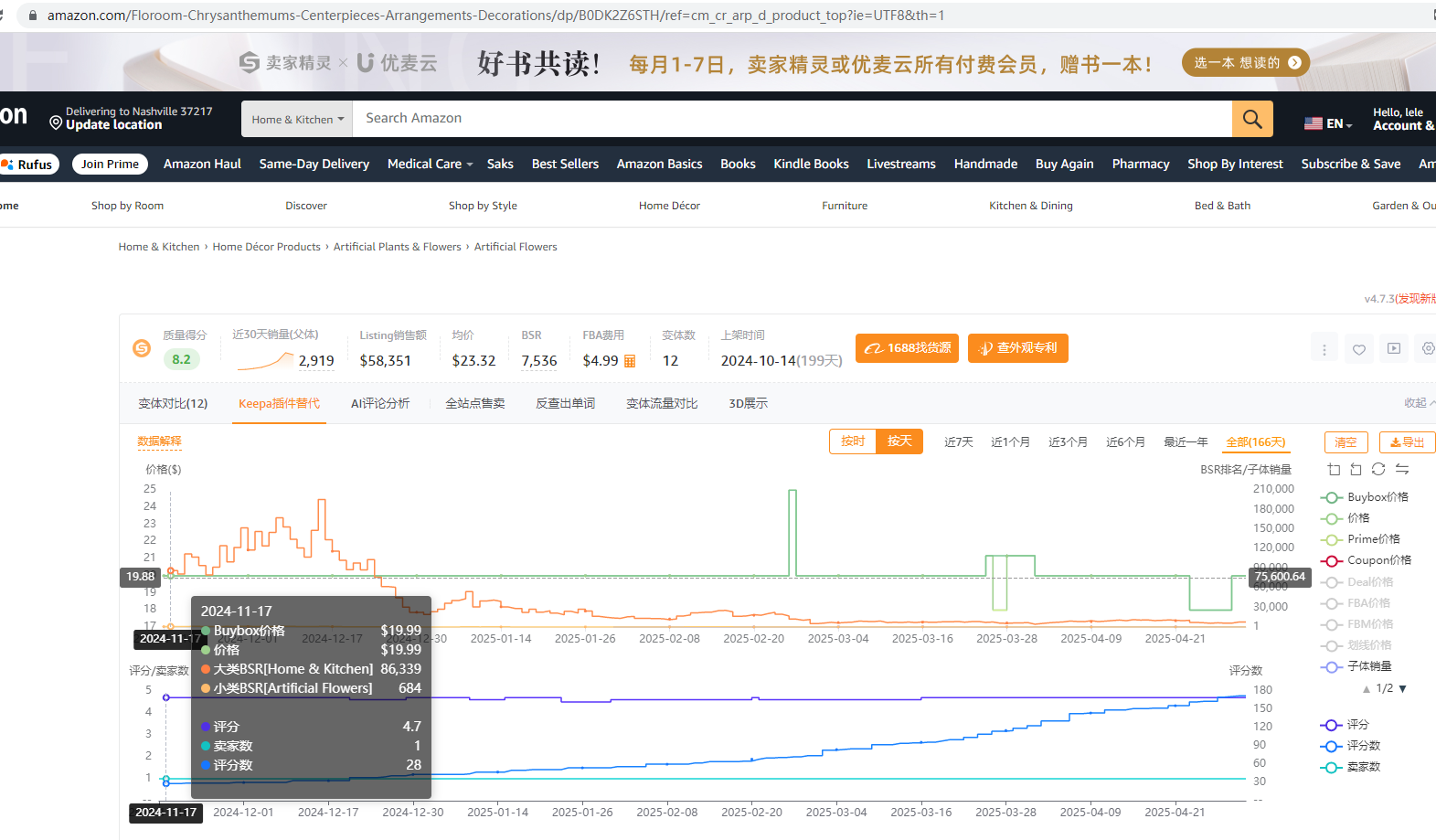The height and width of the screenshot is (840, 1436).
Task: Open the 反查出单词 tab
Action: [x=565, y=404]
